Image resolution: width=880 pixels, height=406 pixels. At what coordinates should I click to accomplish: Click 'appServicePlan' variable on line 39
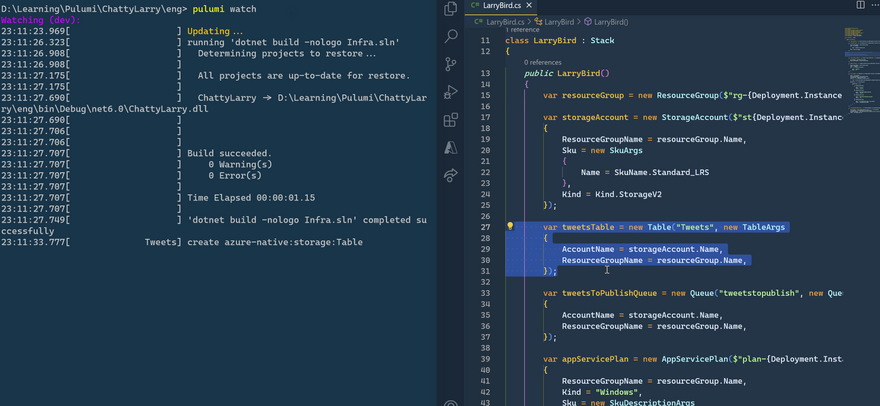point(595,359)
